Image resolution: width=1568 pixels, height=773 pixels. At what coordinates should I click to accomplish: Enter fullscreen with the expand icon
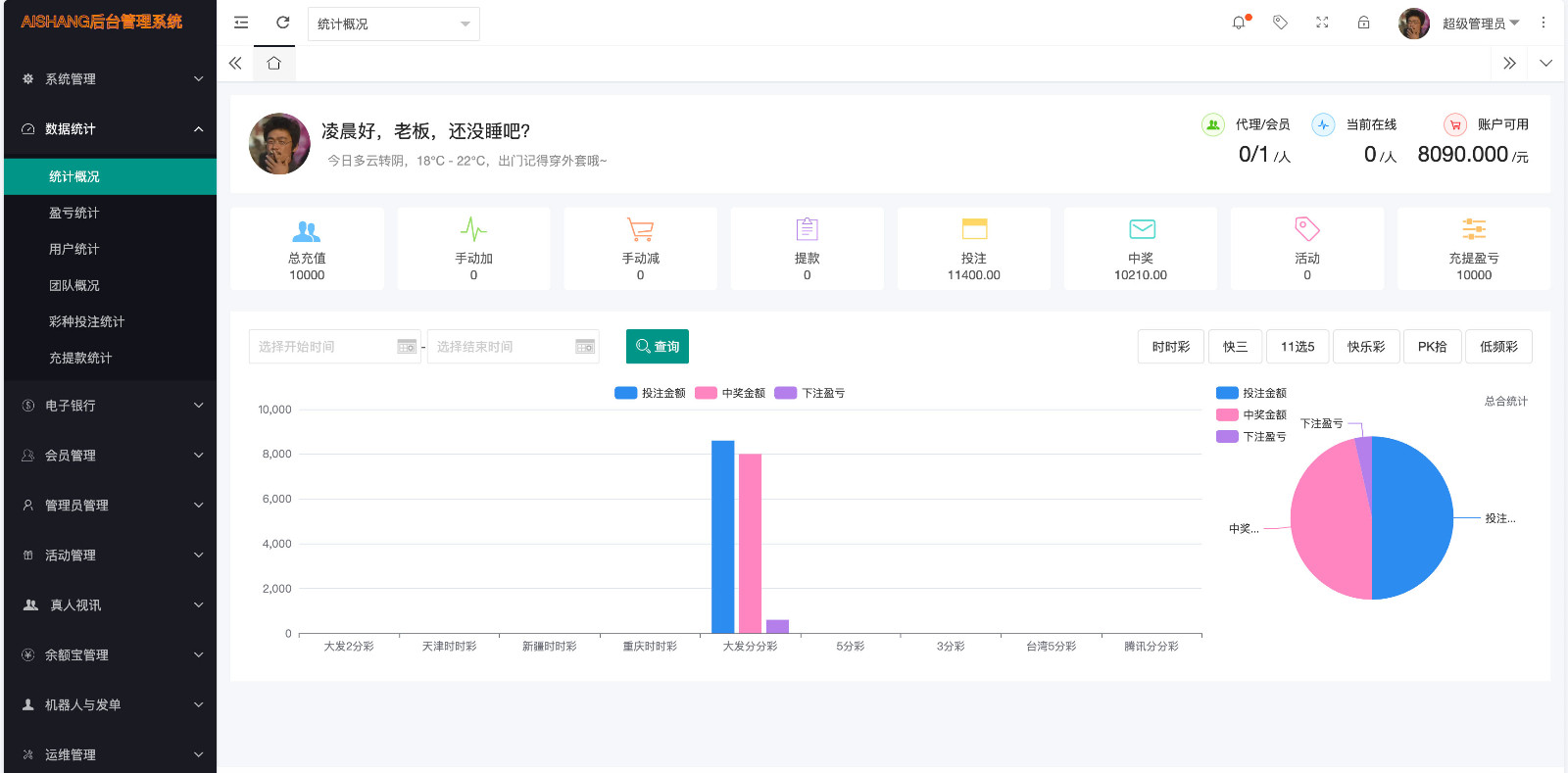click(1322, 23)
